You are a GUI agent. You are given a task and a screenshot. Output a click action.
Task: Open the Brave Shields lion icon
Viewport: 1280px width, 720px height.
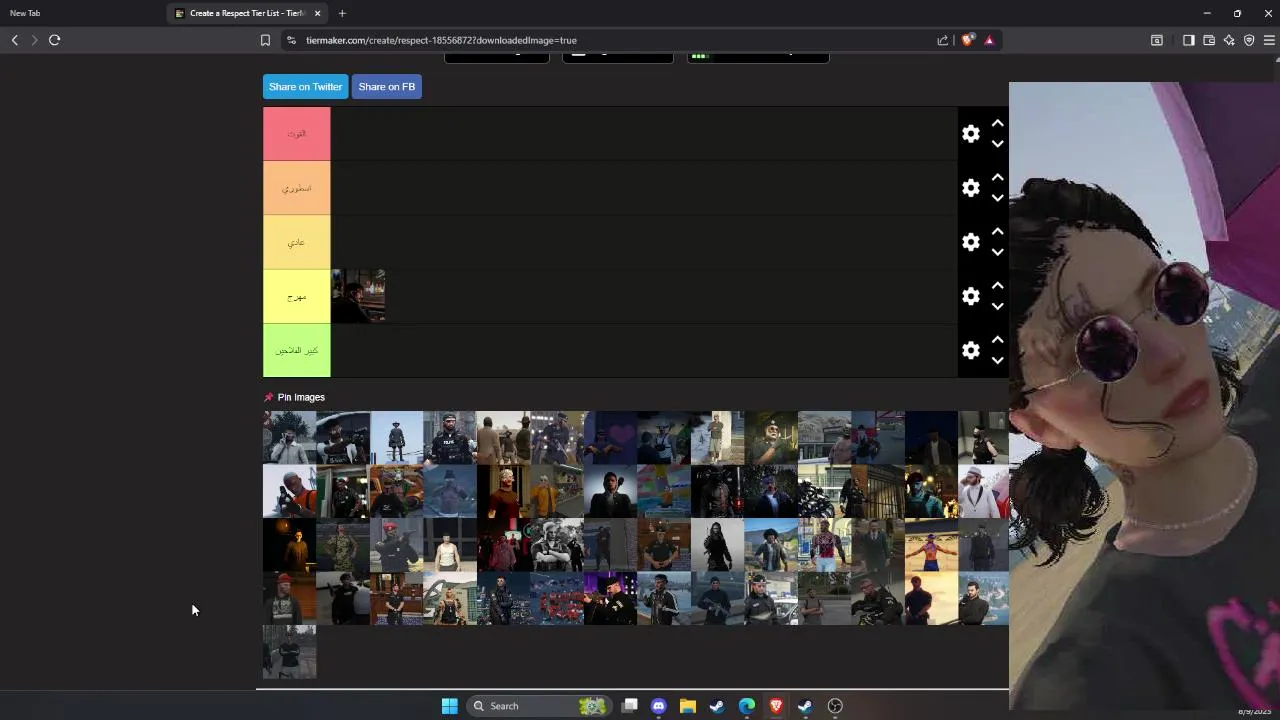tap(967, 40)
